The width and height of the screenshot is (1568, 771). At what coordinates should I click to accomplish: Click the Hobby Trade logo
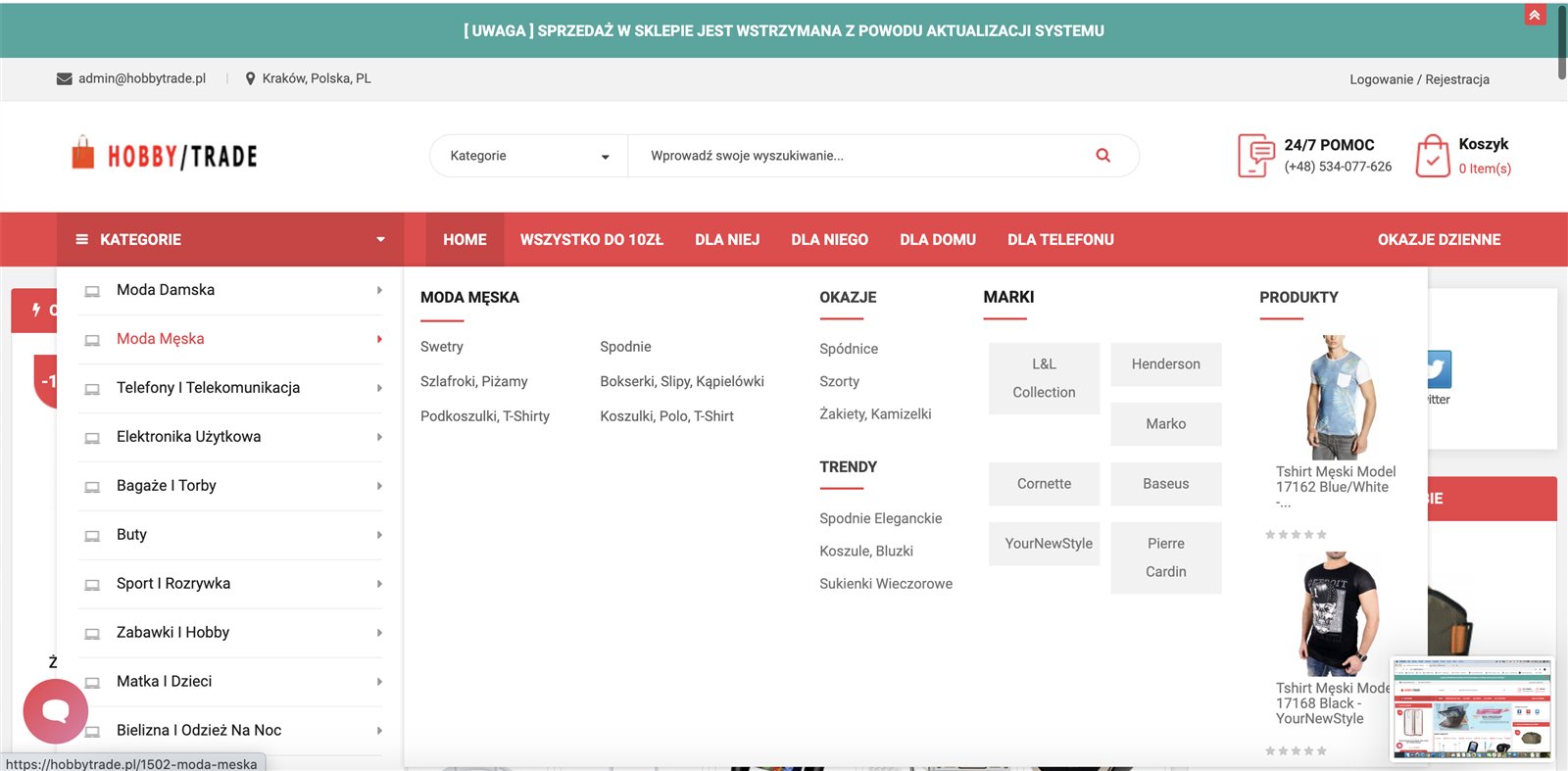(165, 156)
